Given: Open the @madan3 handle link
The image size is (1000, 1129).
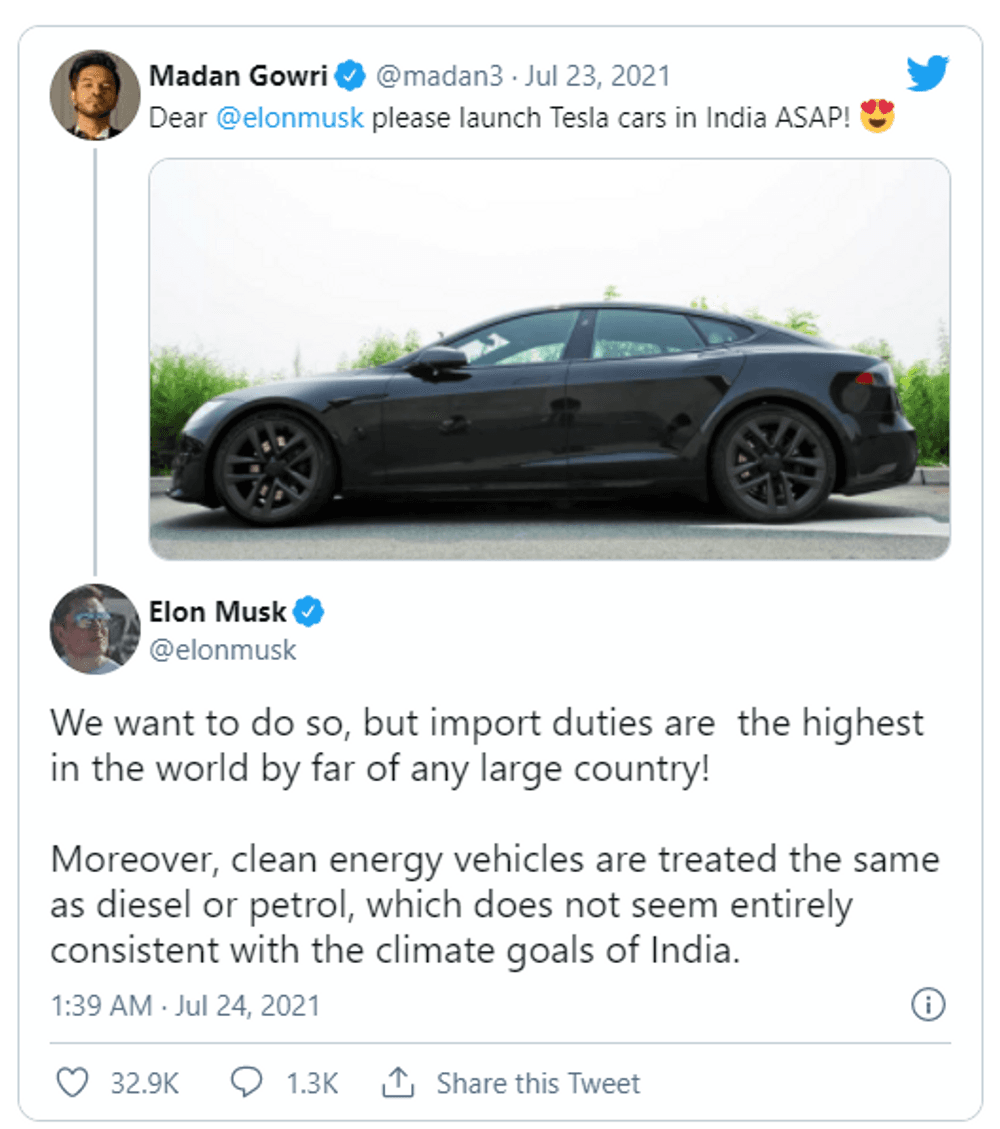Looking at the screenshot, I should [438, 76].
